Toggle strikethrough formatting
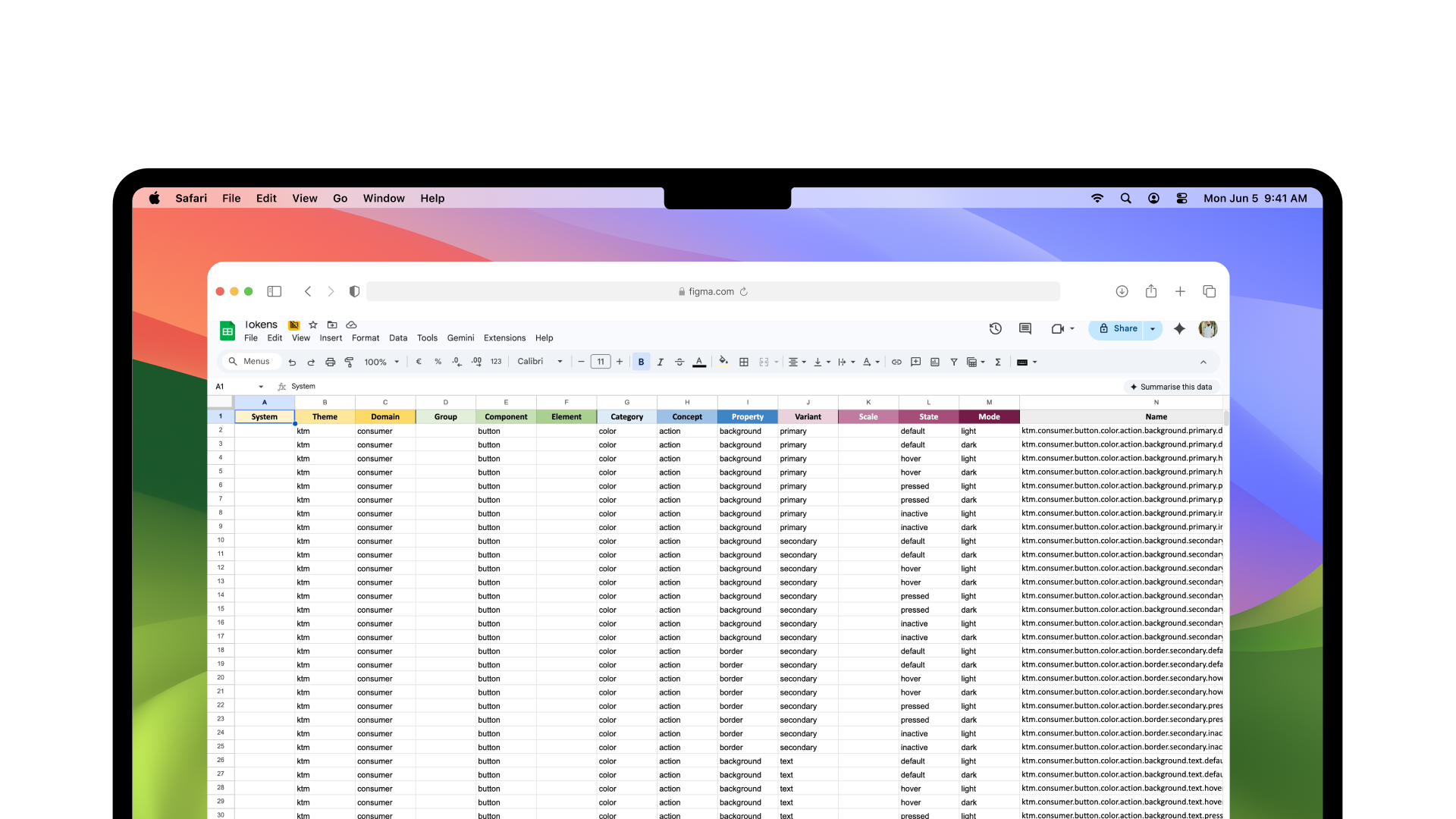Image resolution: width=1456 pixels, height=819 pixels. pos(679,362)
